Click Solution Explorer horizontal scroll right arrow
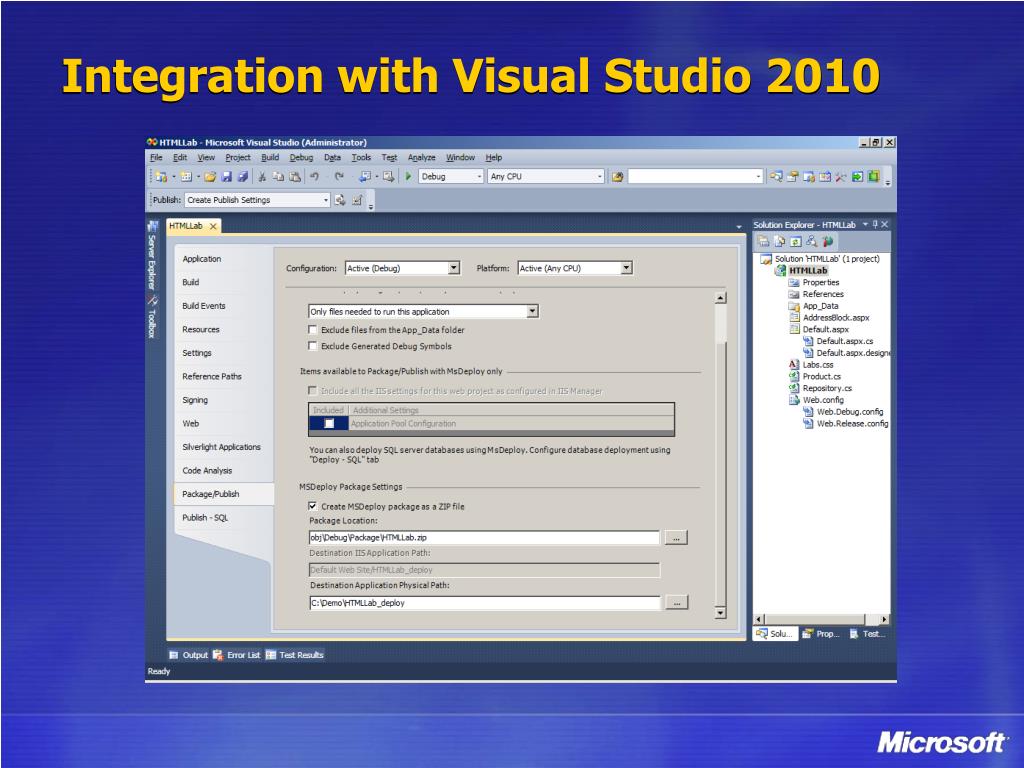 884,619
